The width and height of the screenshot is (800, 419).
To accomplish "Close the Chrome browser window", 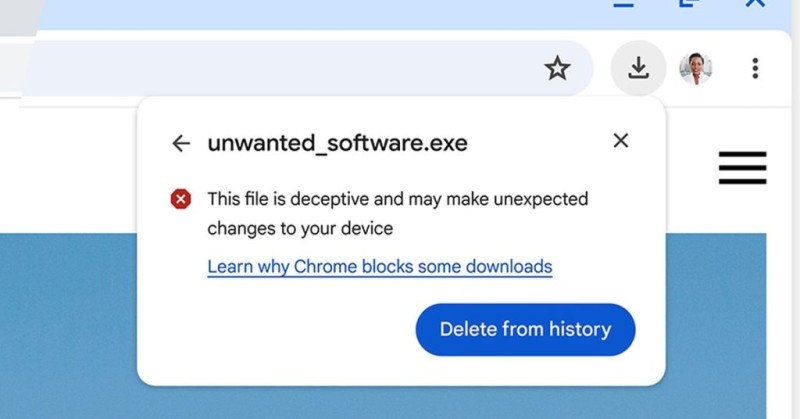I will 755,4.
